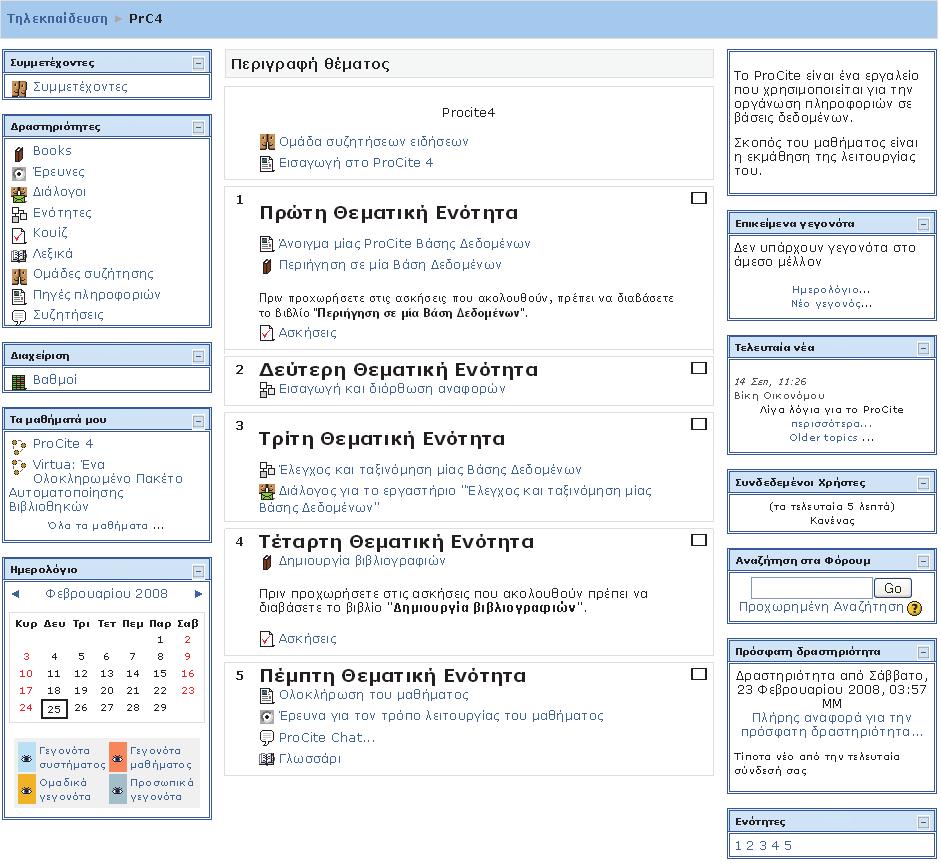
Task: Collapse the Αναζήτηση στα Φόρουμ block
Action: 924,561
